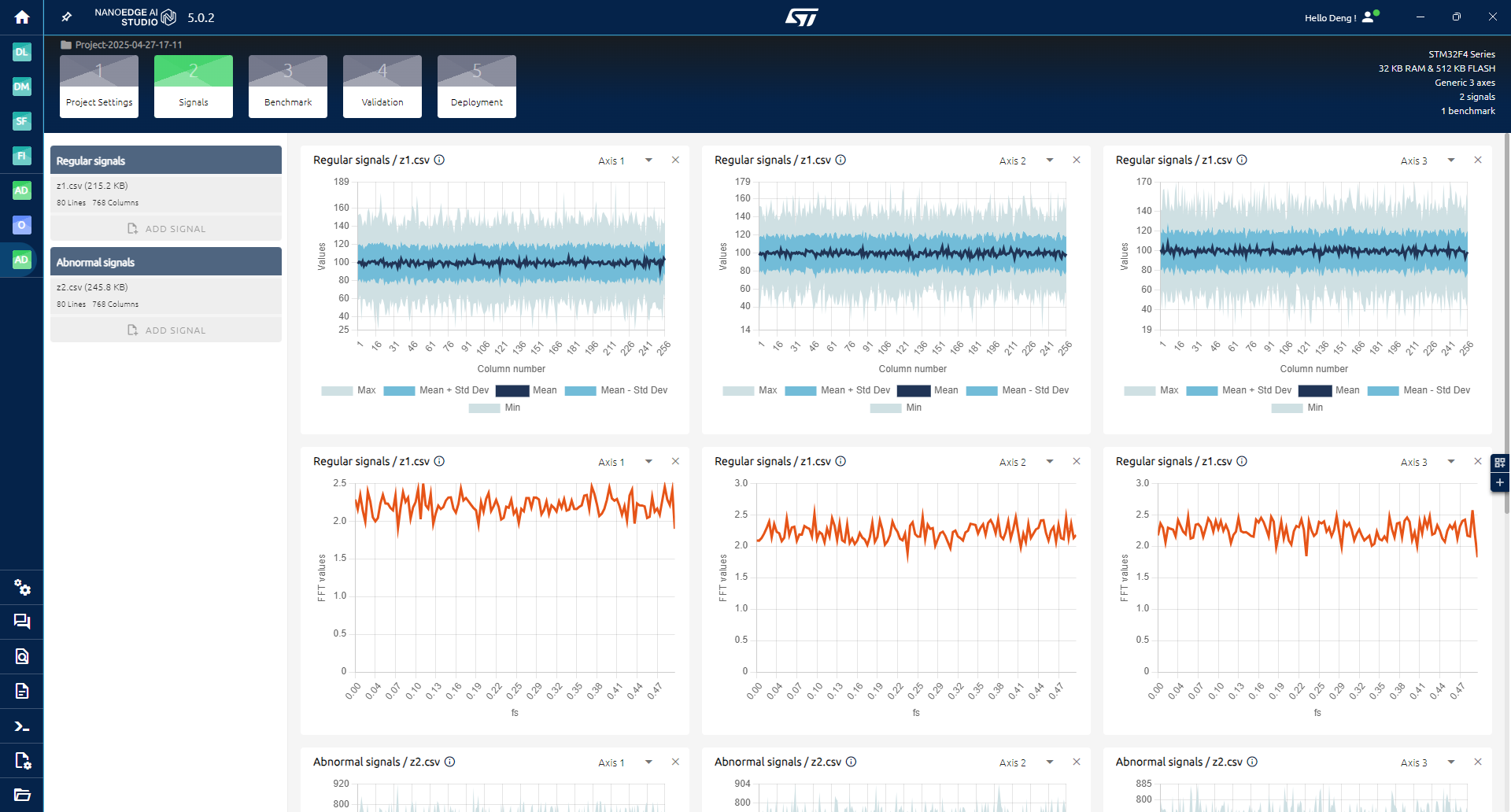Screen dimensions: 1511x812
Task: Click the plus add chart icon at right edge
Action: [1500, 482]
